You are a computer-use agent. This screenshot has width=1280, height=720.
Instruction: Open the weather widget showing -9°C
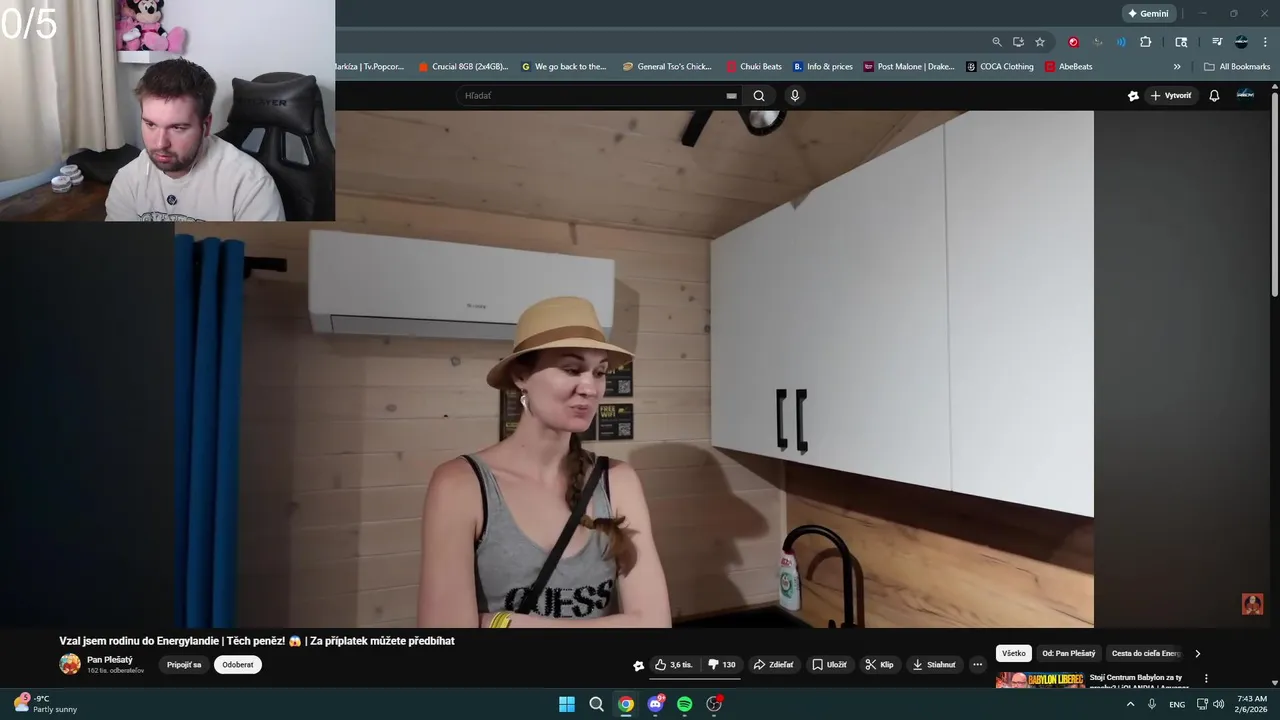click(45, 704)
